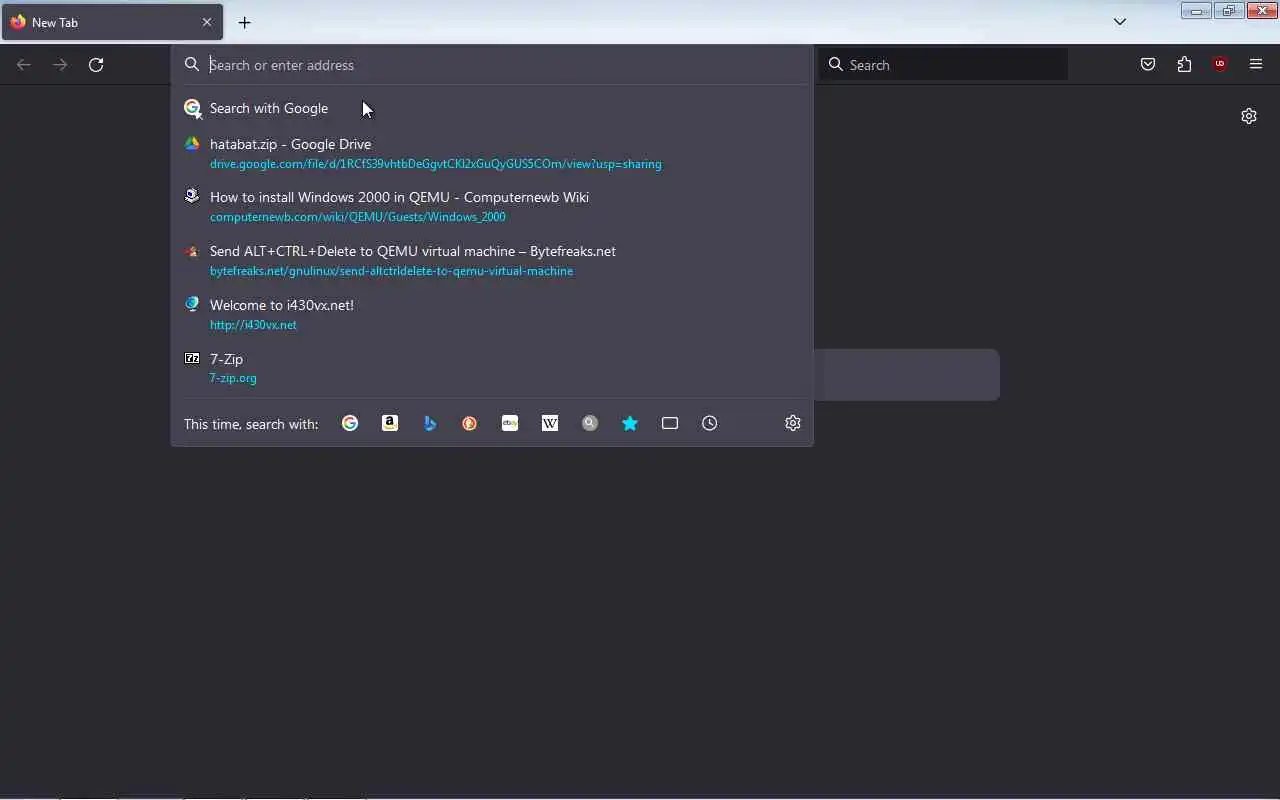The image size is (1280, 800).
Task: Expand the list all tabs chevron
Action: pos(1120,22)
